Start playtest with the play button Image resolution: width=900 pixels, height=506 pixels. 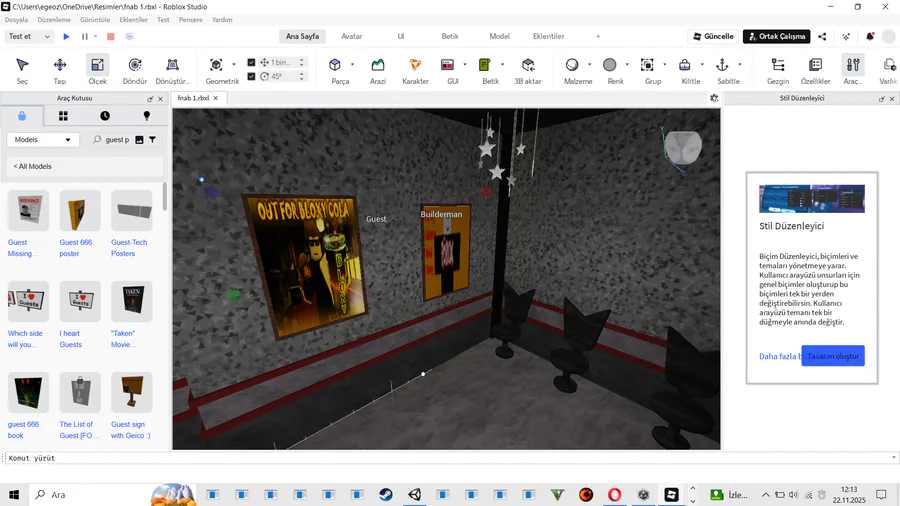coord(66,36)
